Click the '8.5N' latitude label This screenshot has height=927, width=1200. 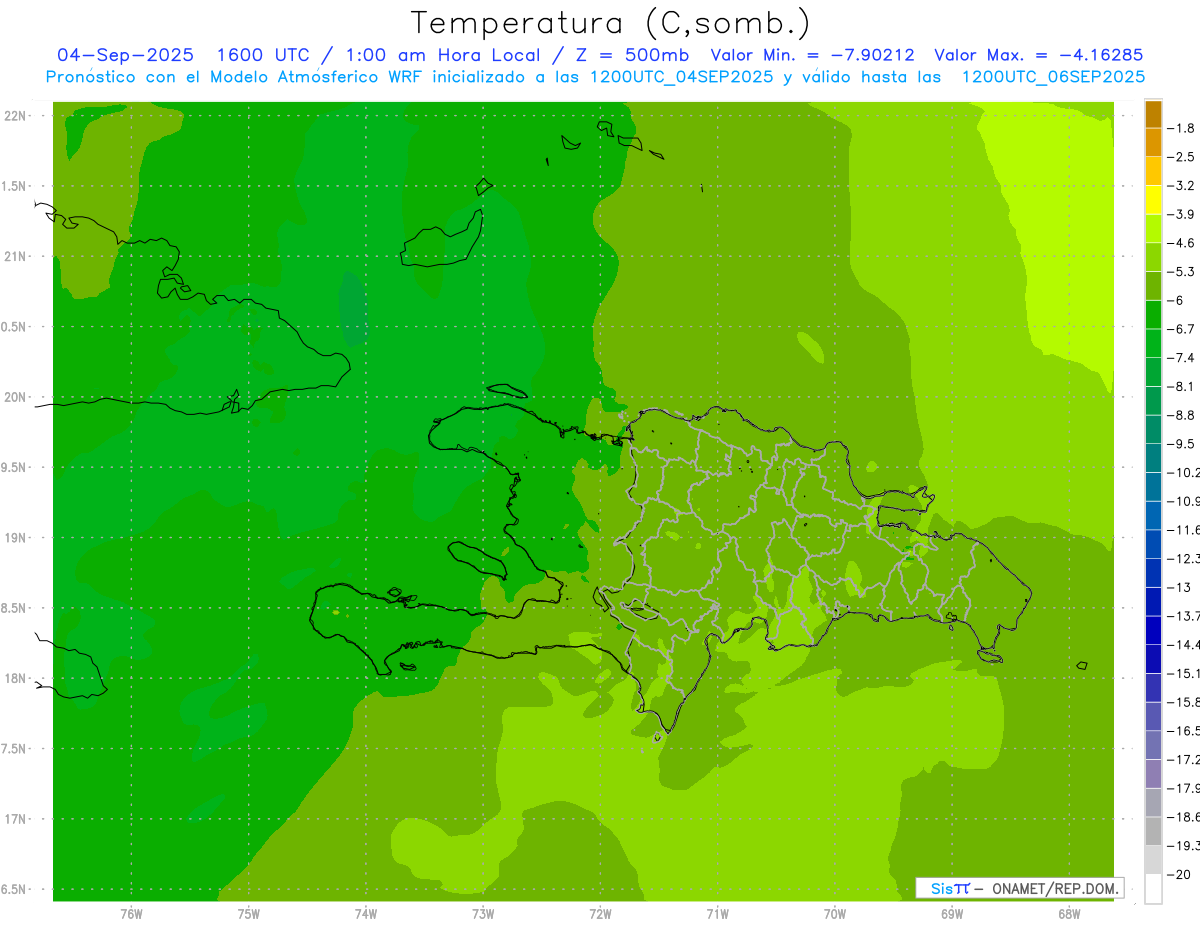point(14,608)
